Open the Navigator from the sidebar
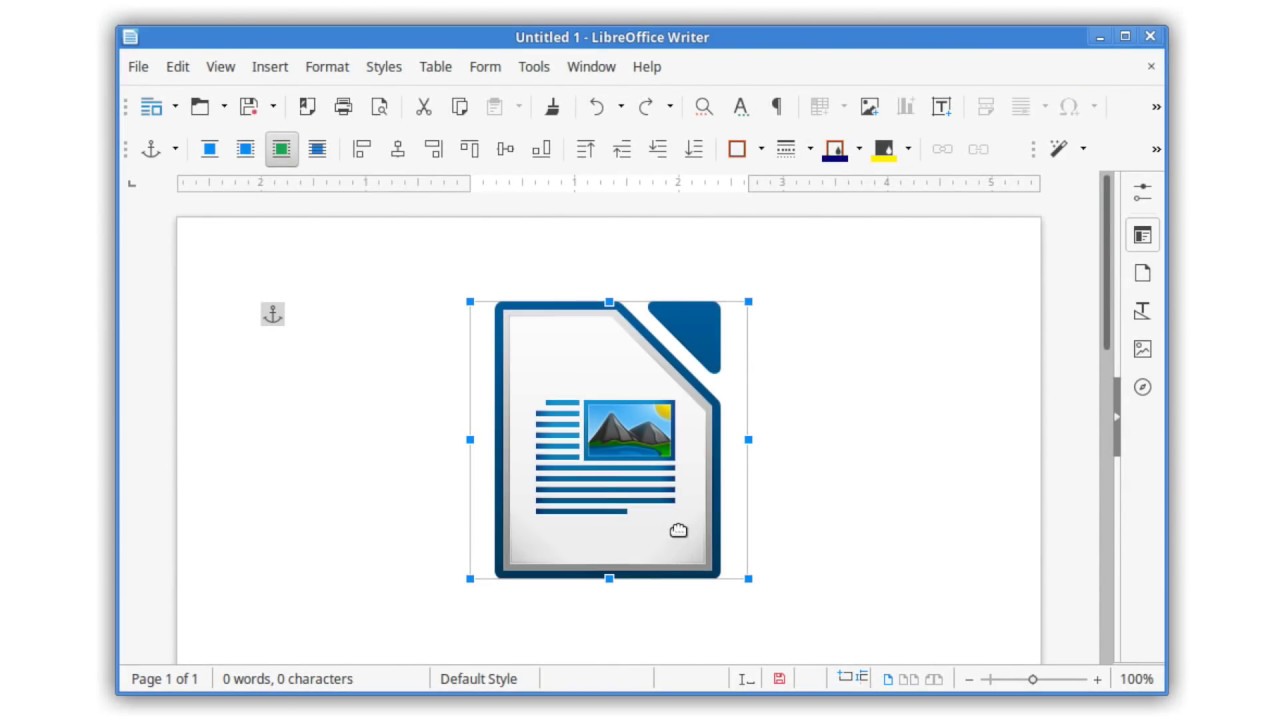This screenshot has height=720, width=1280. (1142, 387)
